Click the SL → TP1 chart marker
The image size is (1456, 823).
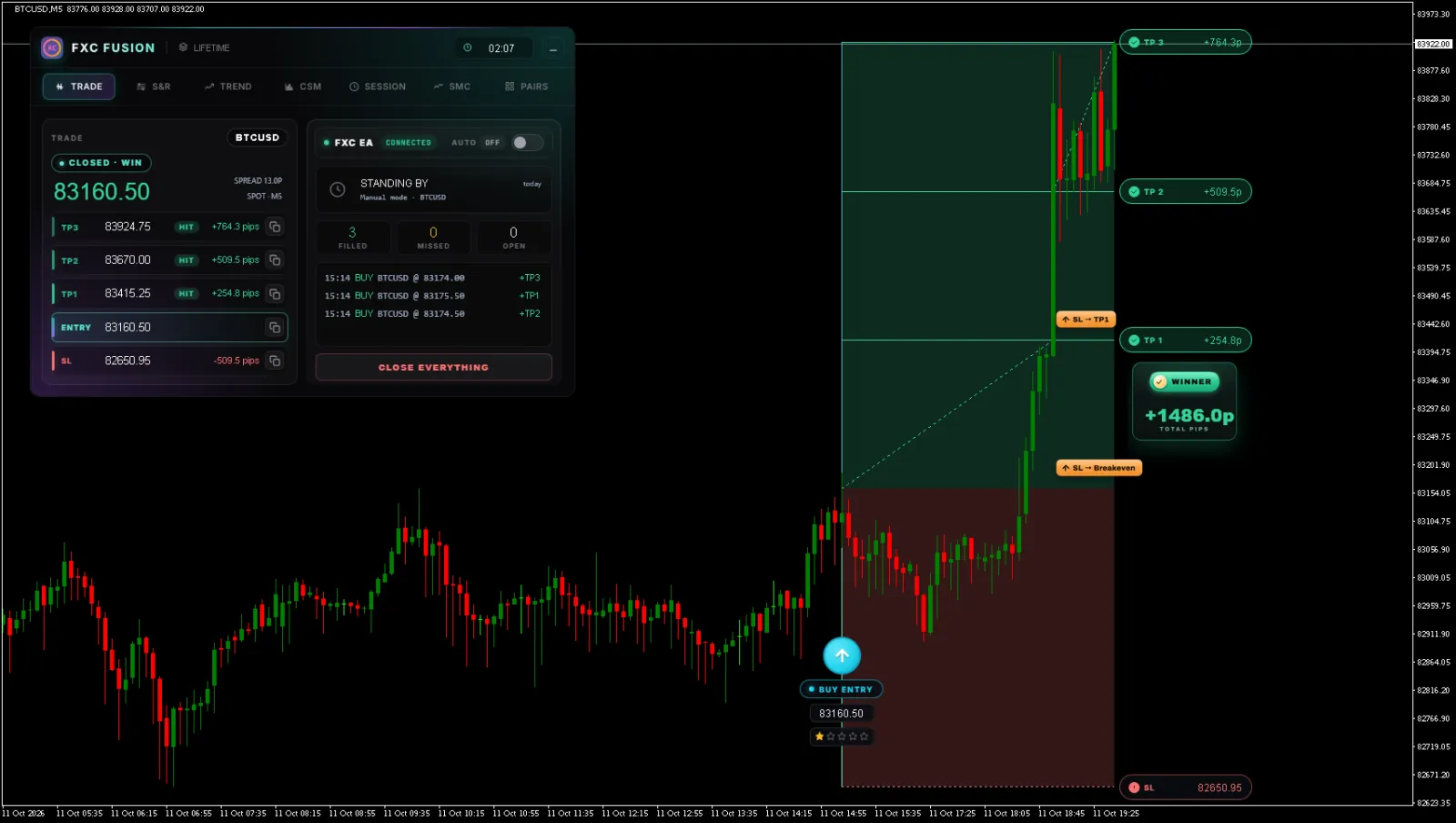point(1086,320)
